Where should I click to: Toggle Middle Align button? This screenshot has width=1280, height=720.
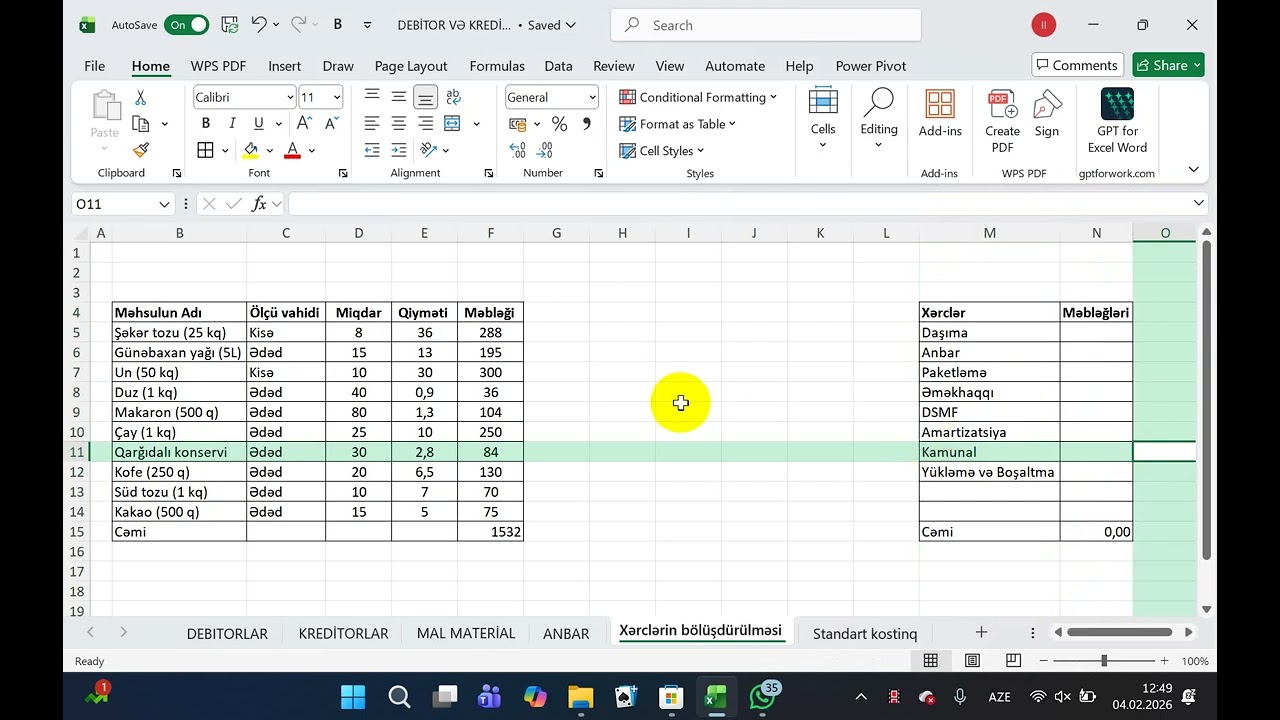399,97
